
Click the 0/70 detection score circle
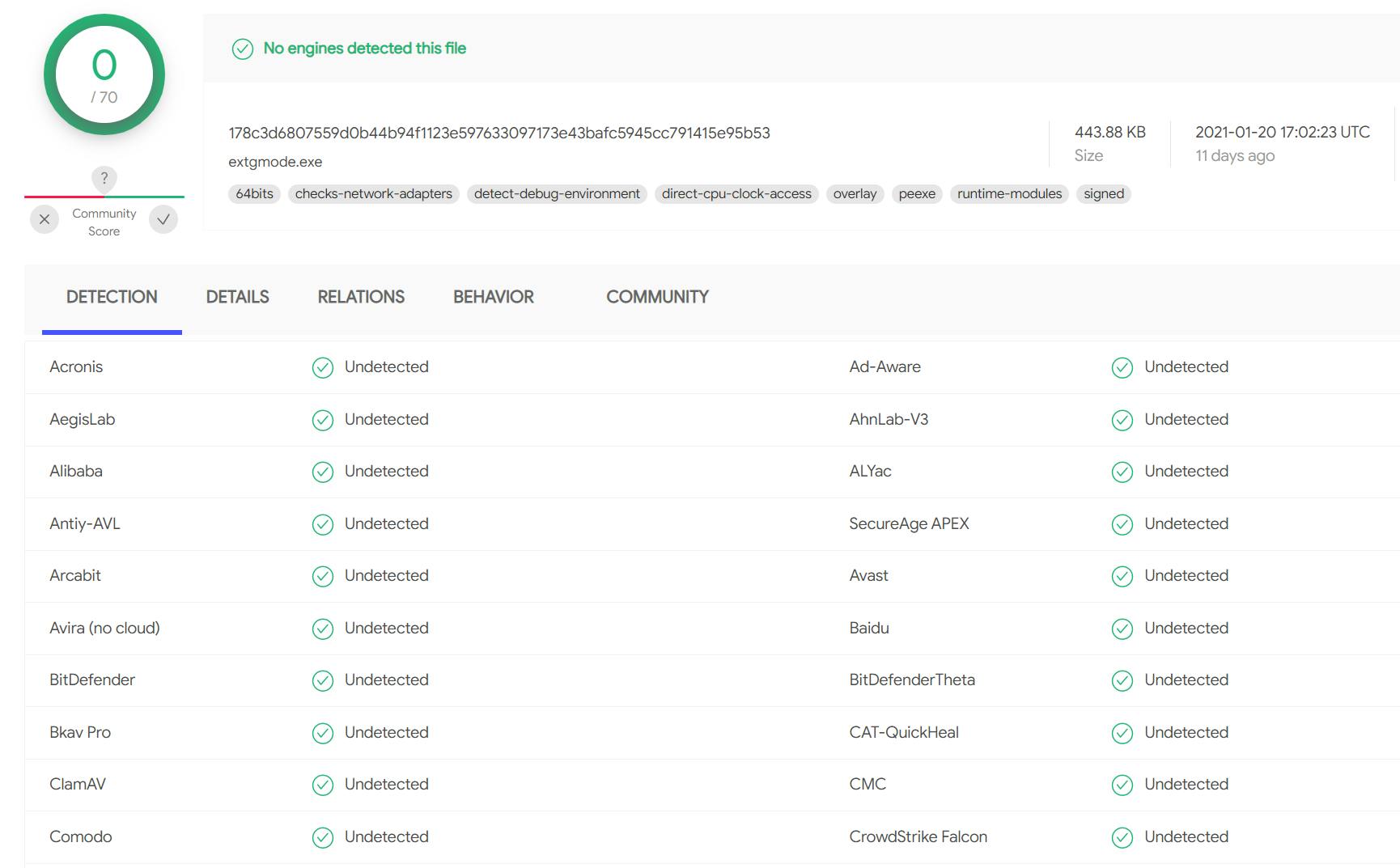click(x=104, y=74)
